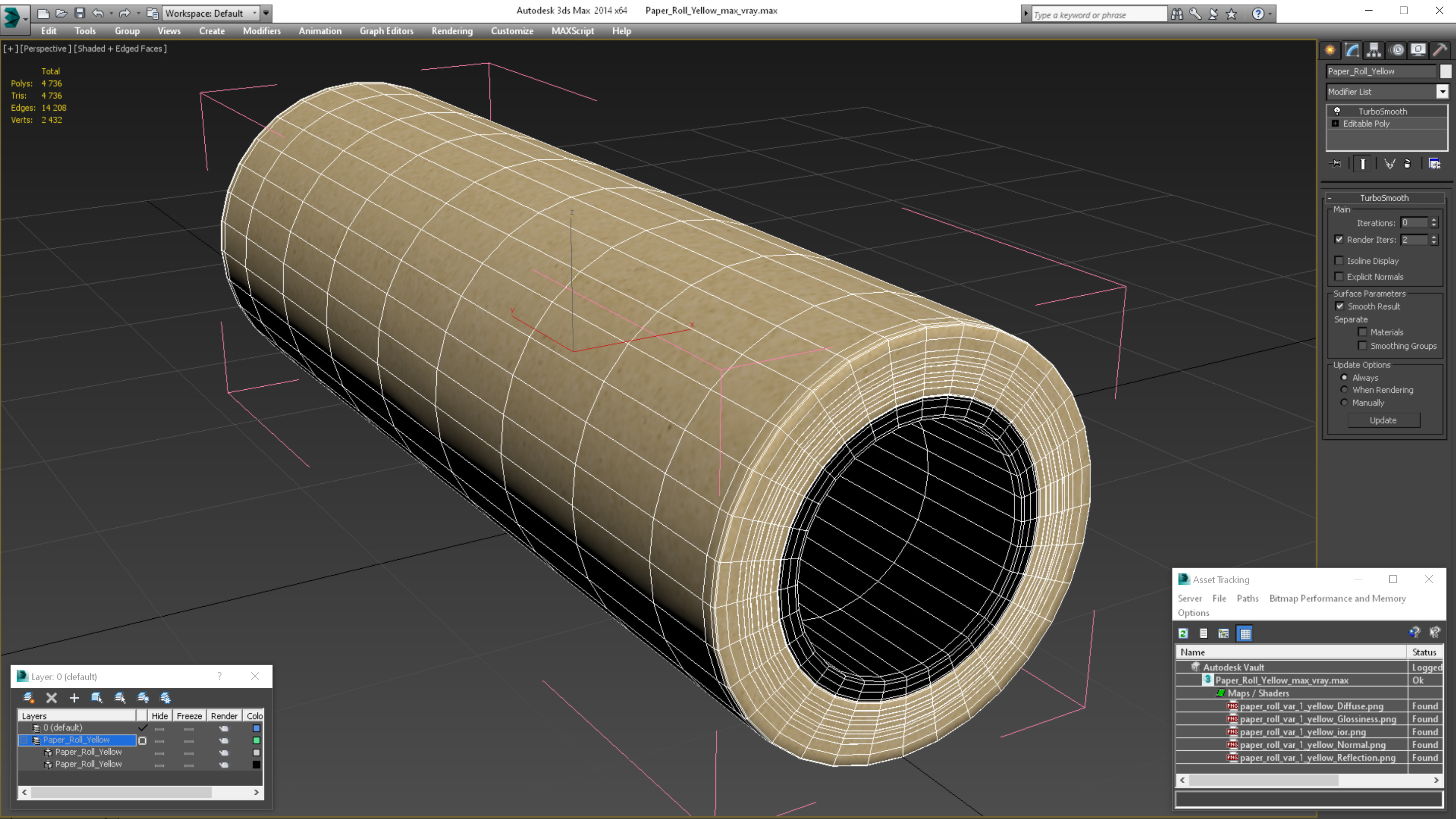Screen dimensions: 1456x819
Task: Open the Graph Editors menu
Action: (387, 31)
